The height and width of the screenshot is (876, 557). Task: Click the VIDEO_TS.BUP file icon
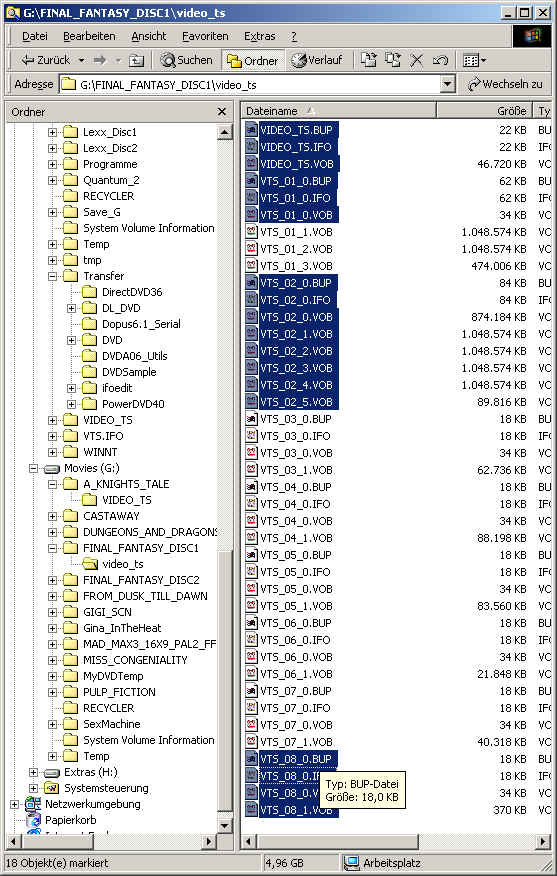click(x=252, y=130)
